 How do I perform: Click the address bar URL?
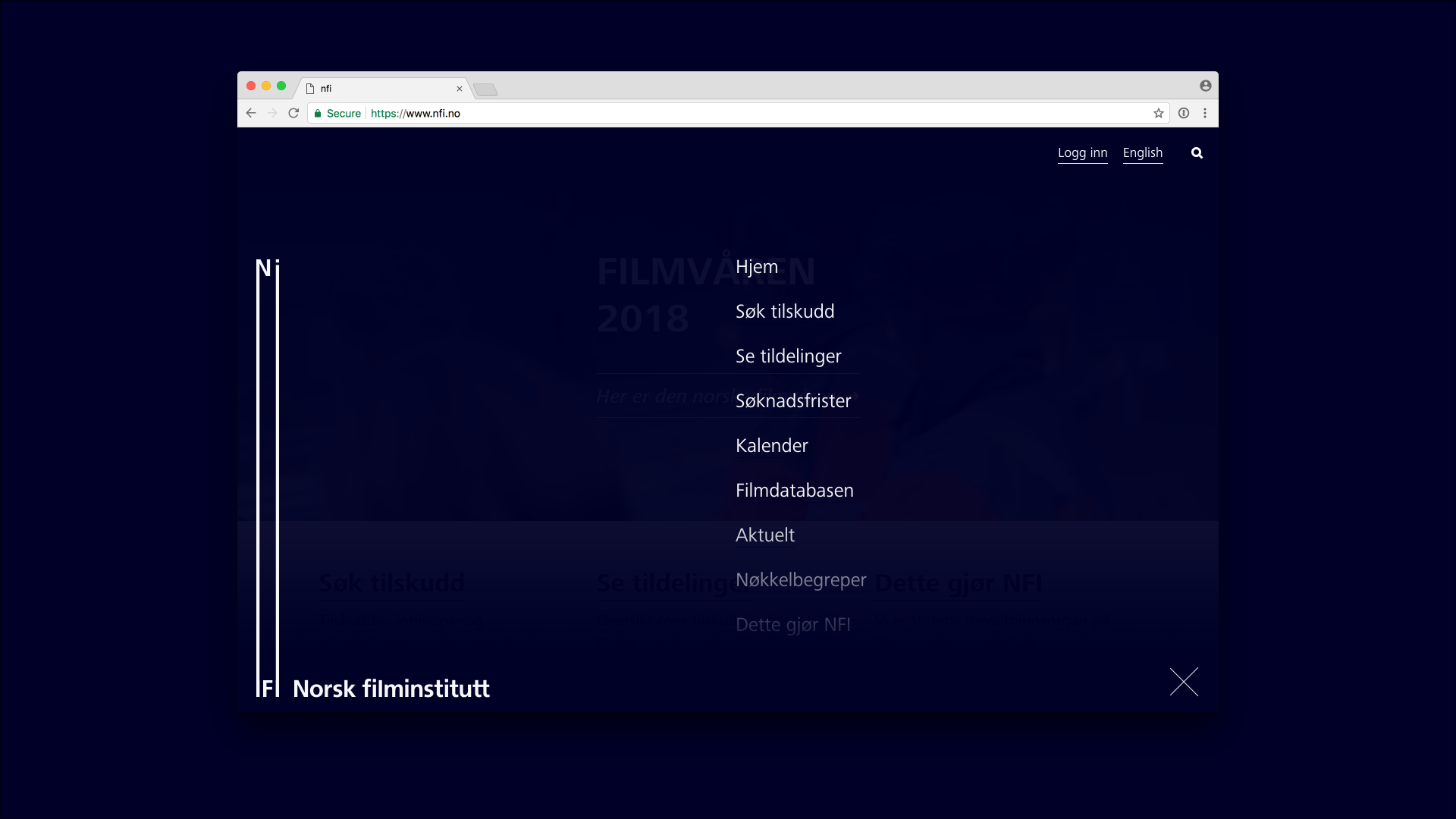pyautogui.click(x=416, y=114)
